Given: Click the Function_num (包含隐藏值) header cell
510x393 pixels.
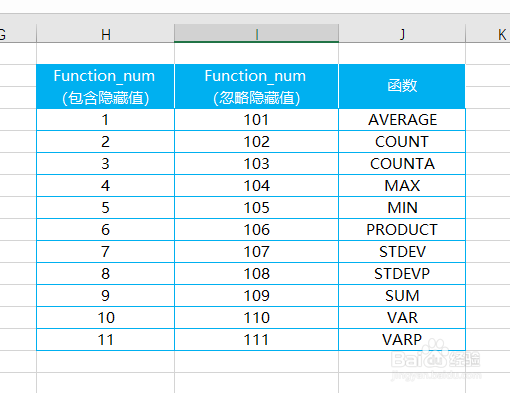Looking at the screenshot, I should coord(105,86).
